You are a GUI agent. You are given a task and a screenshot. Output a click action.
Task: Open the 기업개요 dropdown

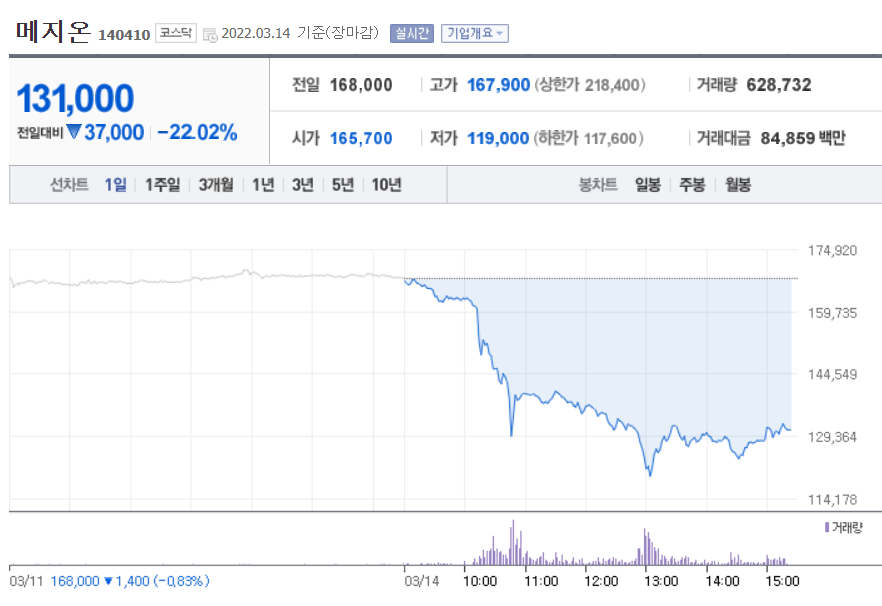(475, 33)
